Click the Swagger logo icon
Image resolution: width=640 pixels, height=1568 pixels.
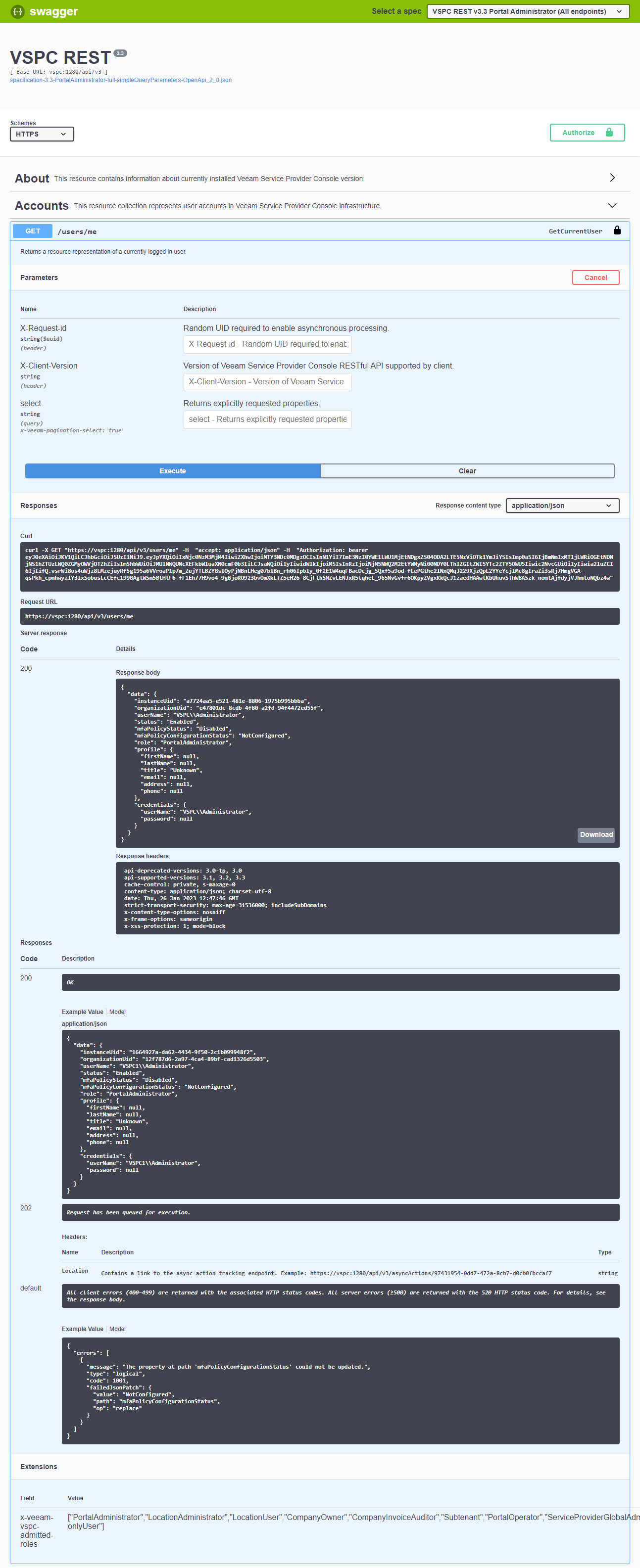(18, 11)
